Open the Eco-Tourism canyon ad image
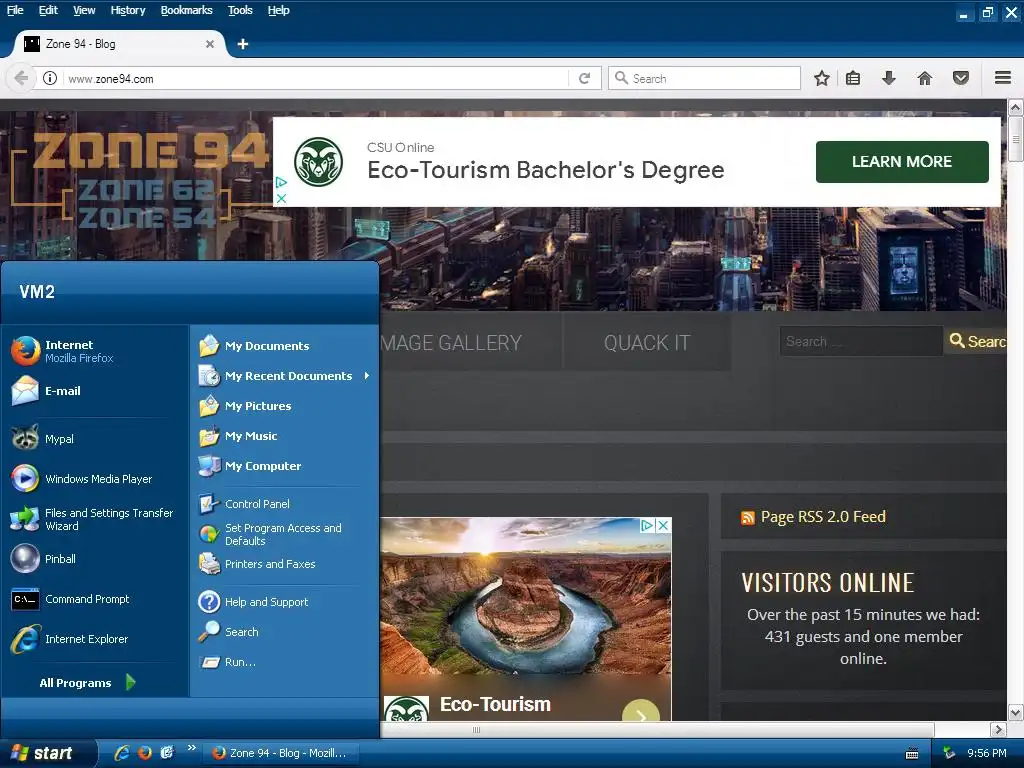The image size is (1024, 768). [x=526, y=594]
